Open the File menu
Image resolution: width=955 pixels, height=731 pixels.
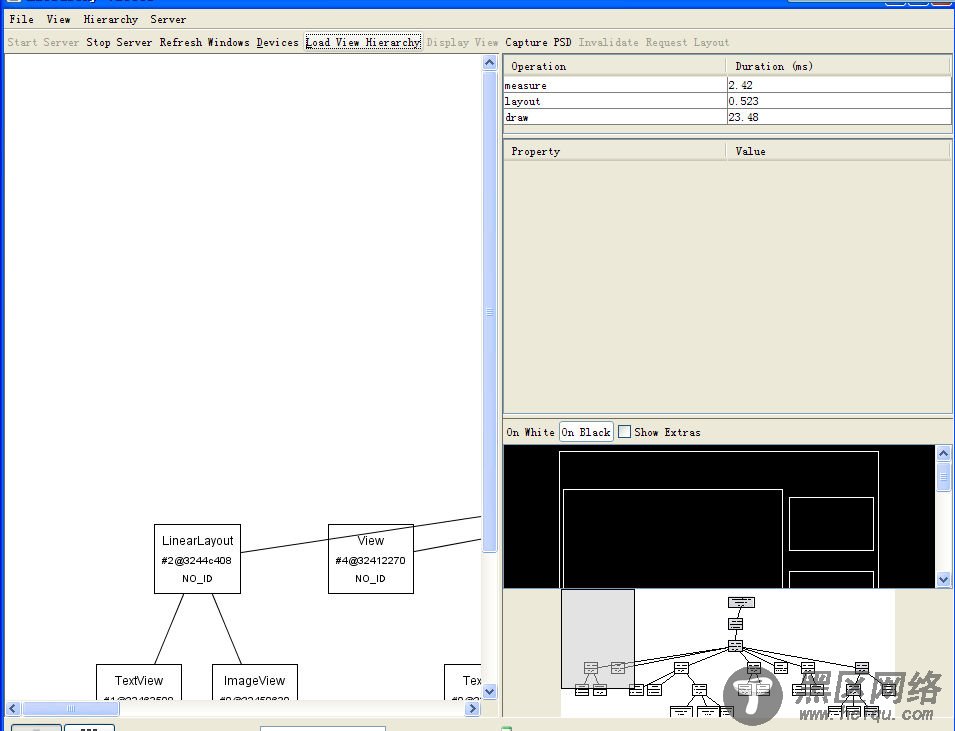click(x=21, y=19)
